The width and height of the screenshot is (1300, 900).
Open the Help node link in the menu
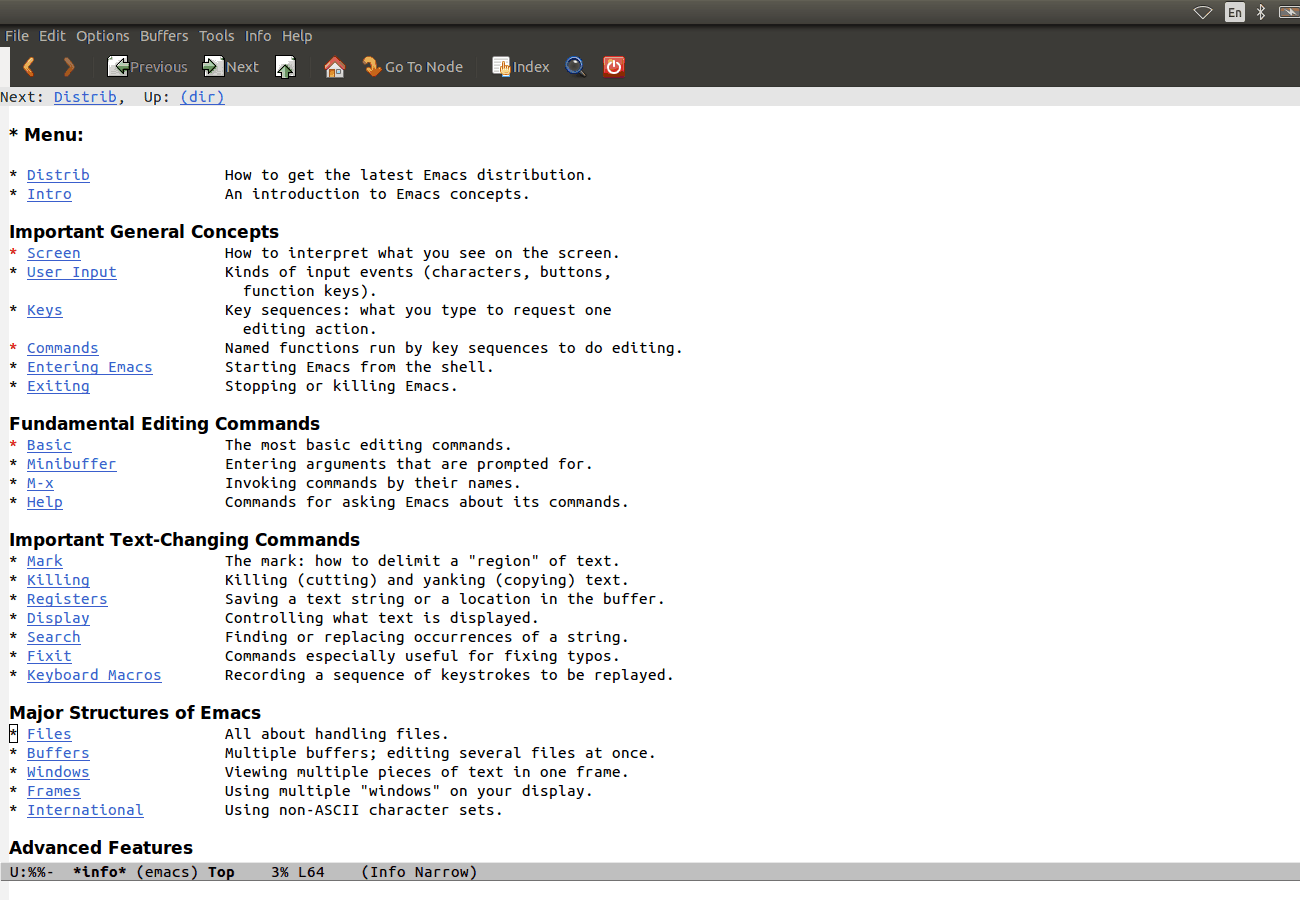coord(45,502)
